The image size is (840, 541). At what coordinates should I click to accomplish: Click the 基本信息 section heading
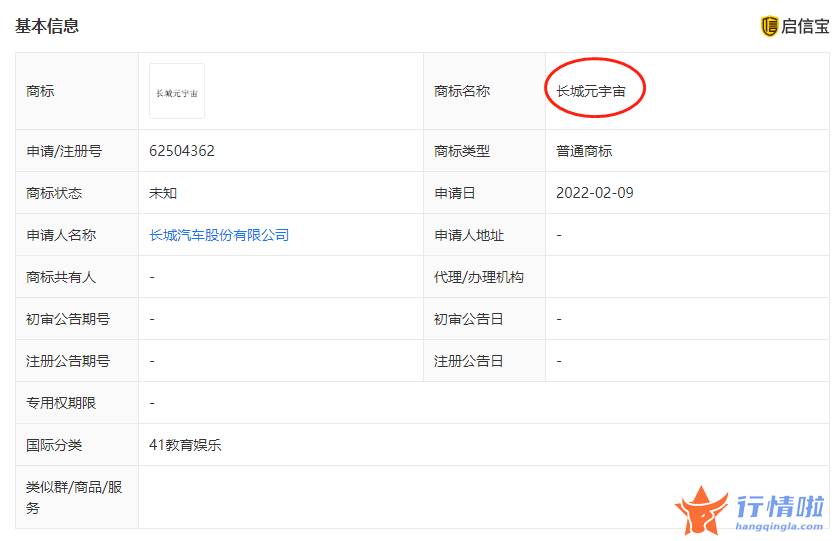coord(47,26)
